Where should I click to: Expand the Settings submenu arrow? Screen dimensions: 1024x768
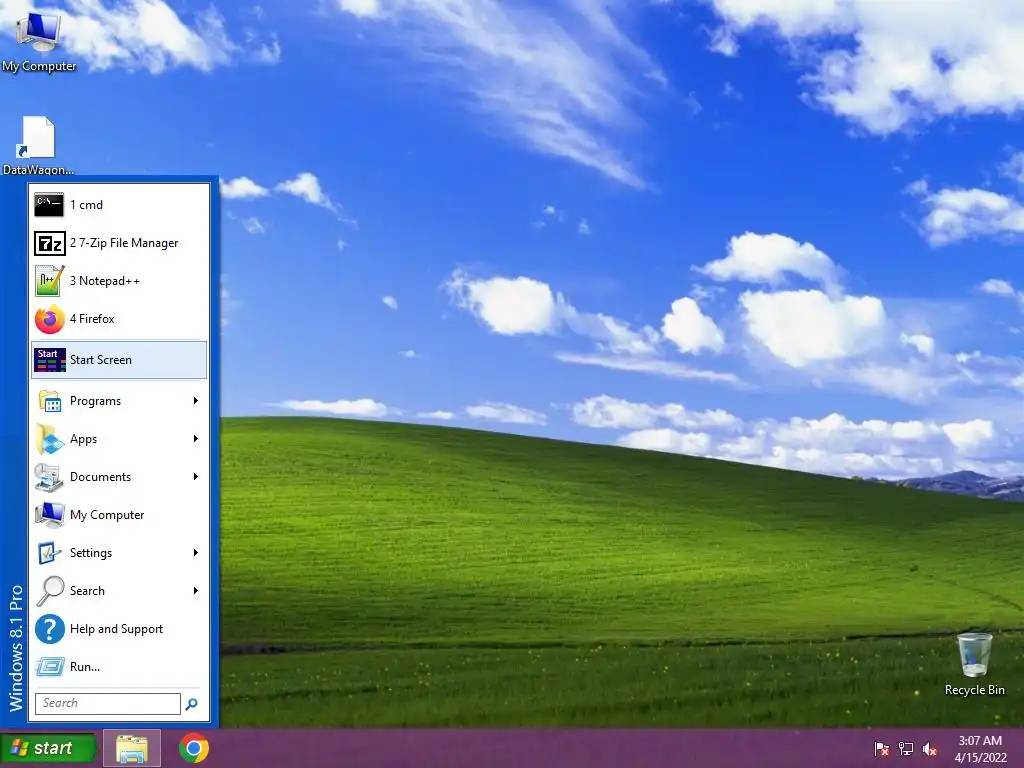[195, 553]
